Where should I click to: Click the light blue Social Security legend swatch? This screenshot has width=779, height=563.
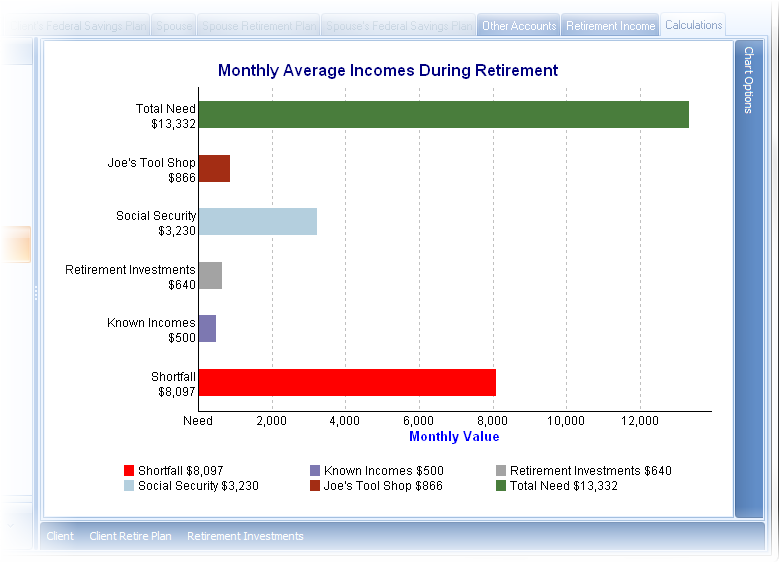coord(128,486)
